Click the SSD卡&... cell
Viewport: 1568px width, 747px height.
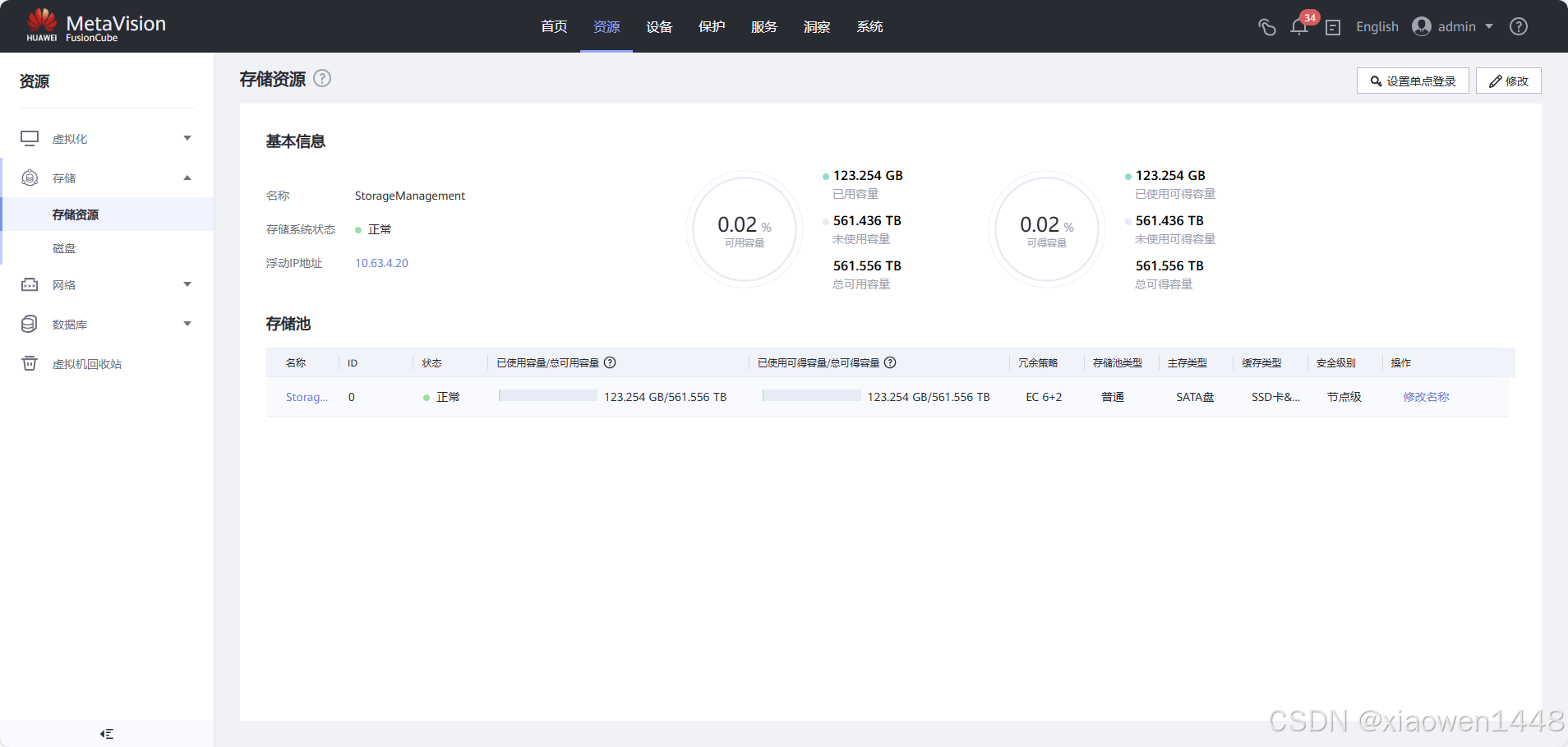coord(1275,397)
